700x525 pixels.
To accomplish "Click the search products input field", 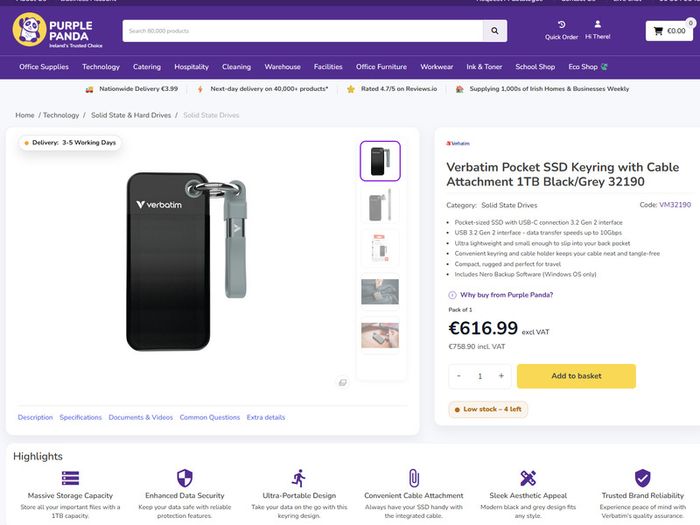I will 303,31.
